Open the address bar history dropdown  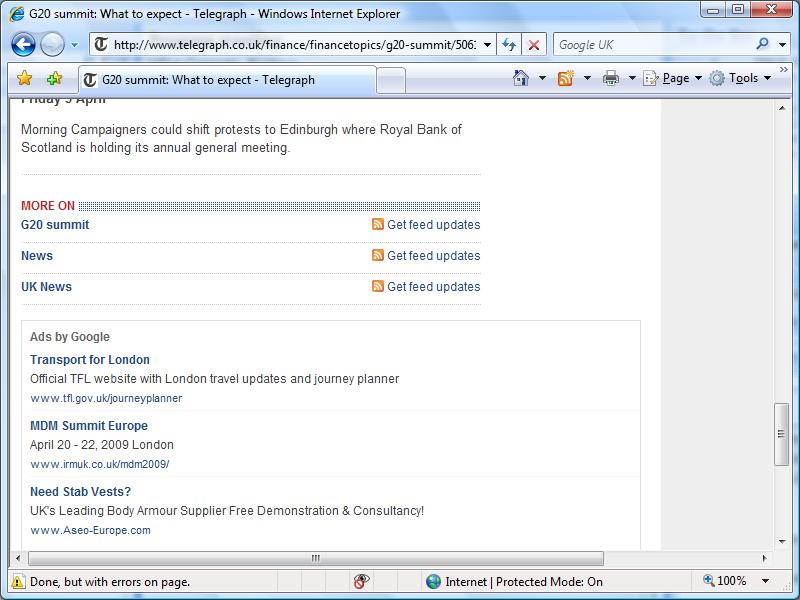click(x=487, y=45)
